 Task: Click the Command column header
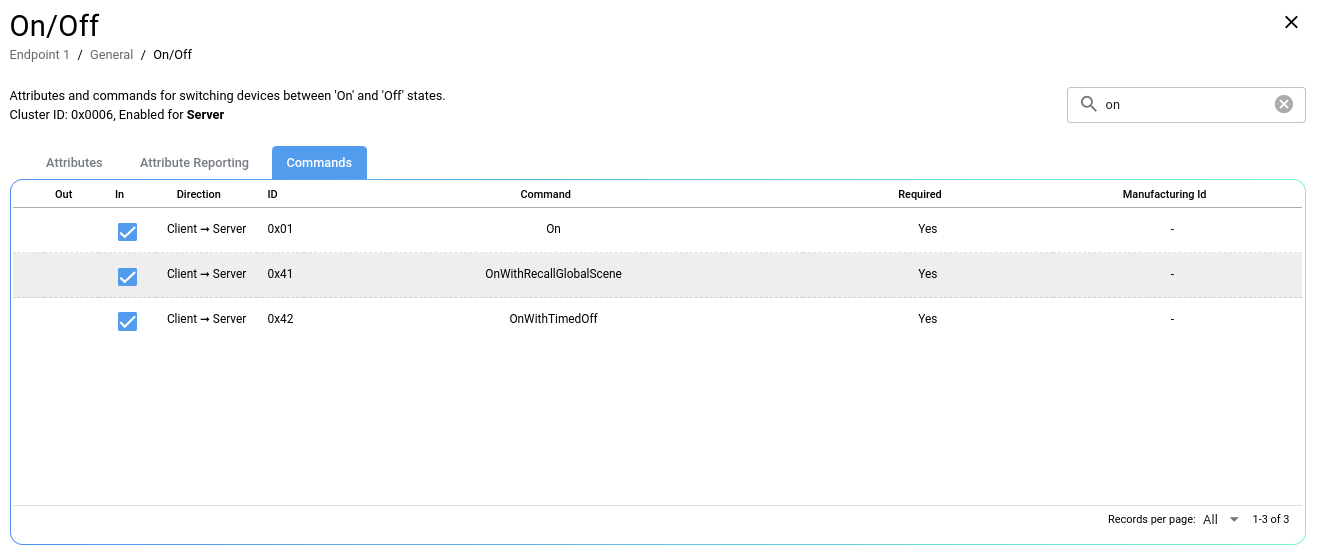tap(545, 194)
